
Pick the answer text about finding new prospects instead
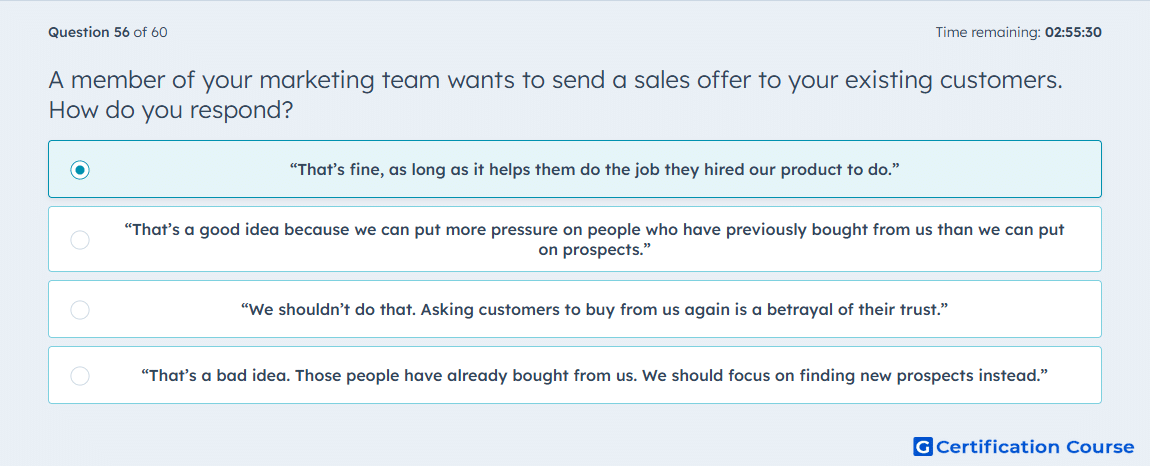[x=595, y=376]
